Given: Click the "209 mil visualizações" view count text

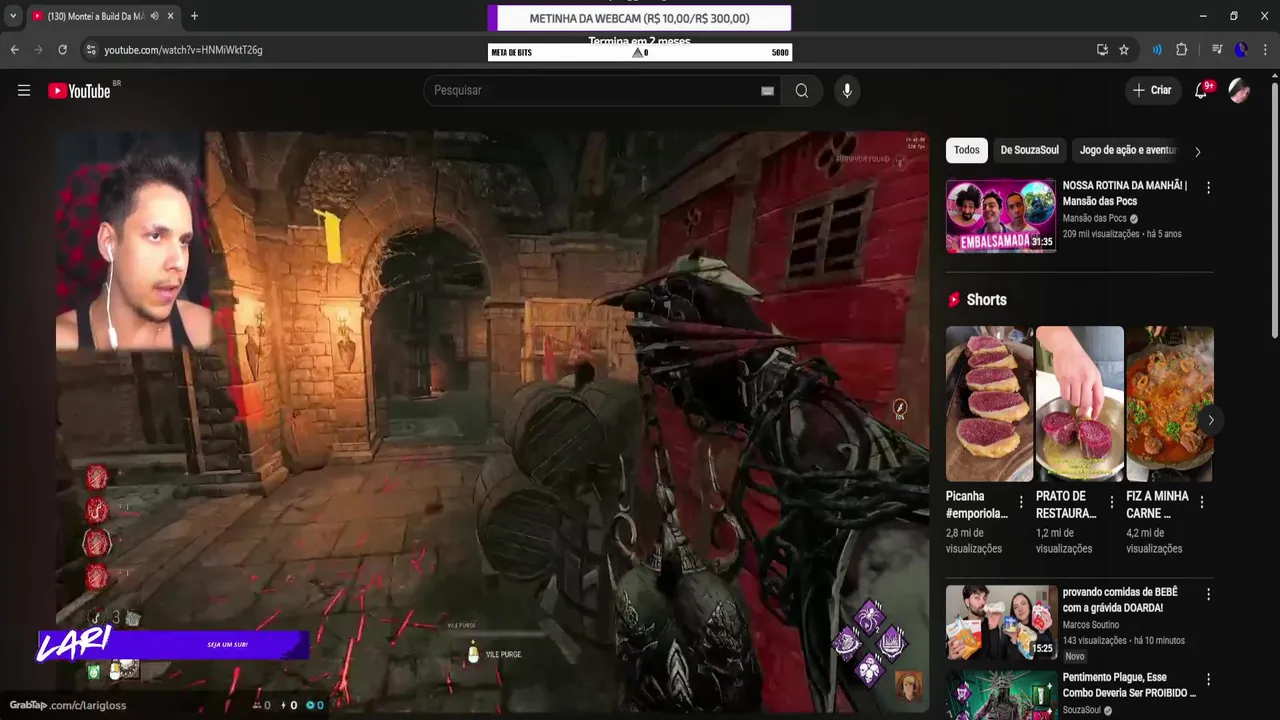Looking at the screenshot, I should [x=1101, y=234].
